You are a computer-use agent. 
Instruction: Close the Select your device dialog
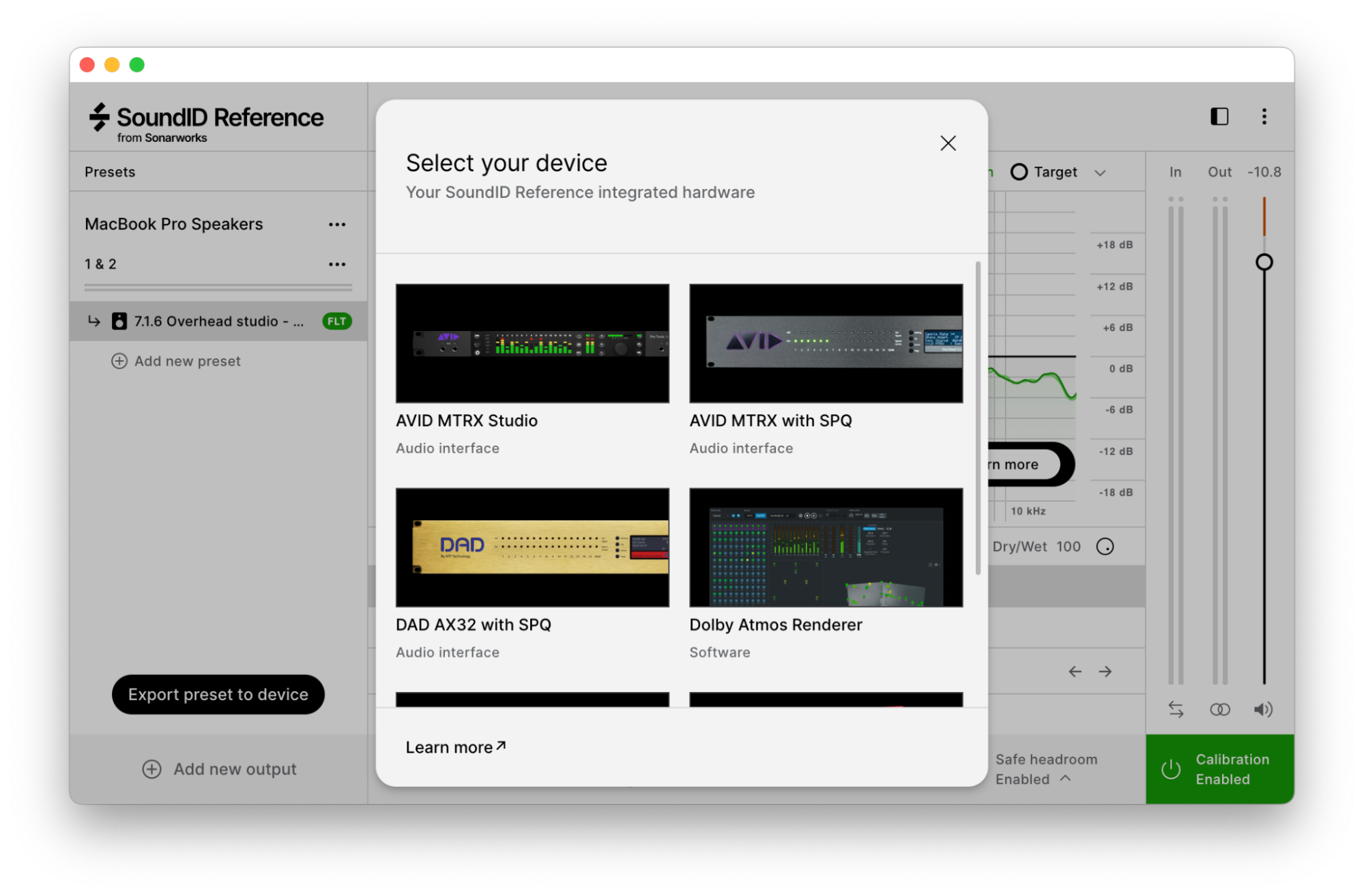coord(948,143)
